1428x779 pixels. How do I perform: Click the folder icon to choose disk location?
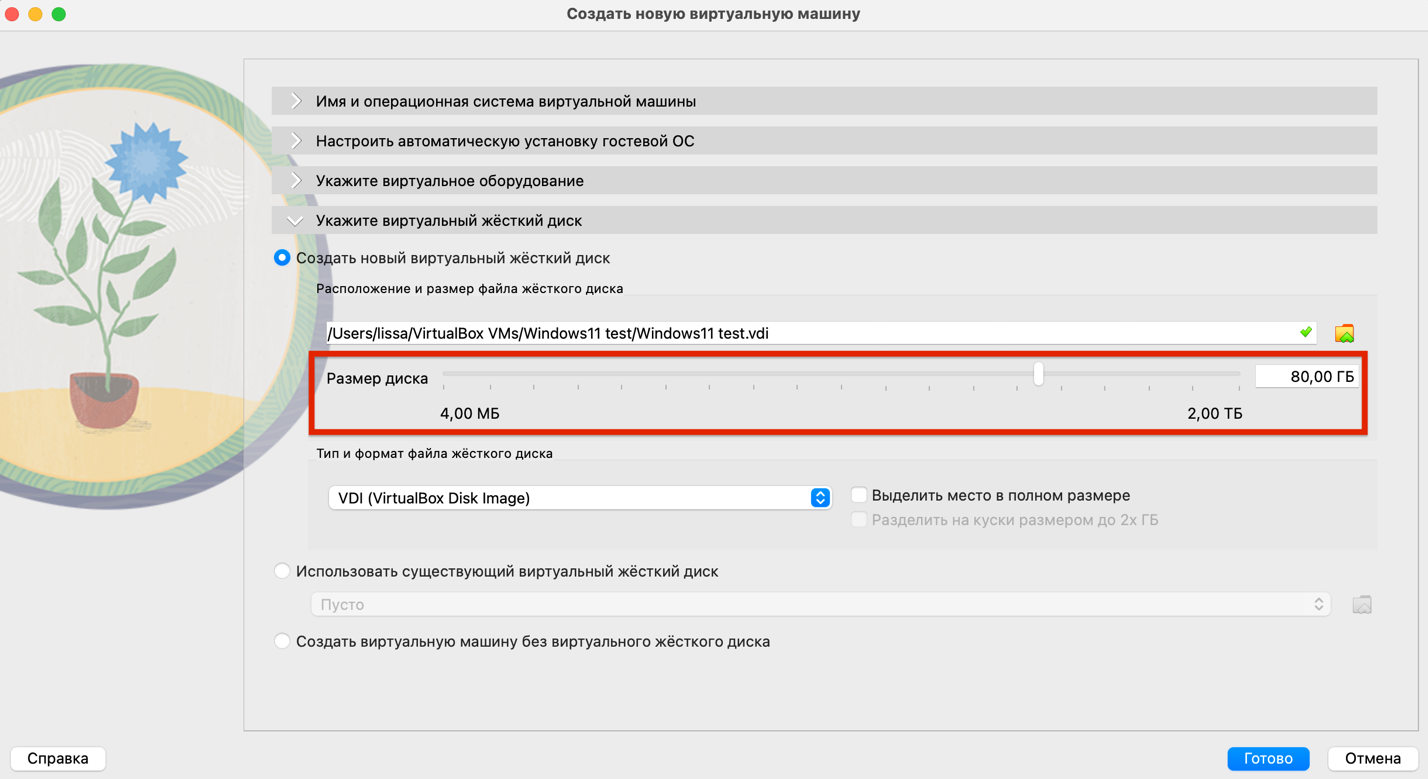[x=1344, y=333]
